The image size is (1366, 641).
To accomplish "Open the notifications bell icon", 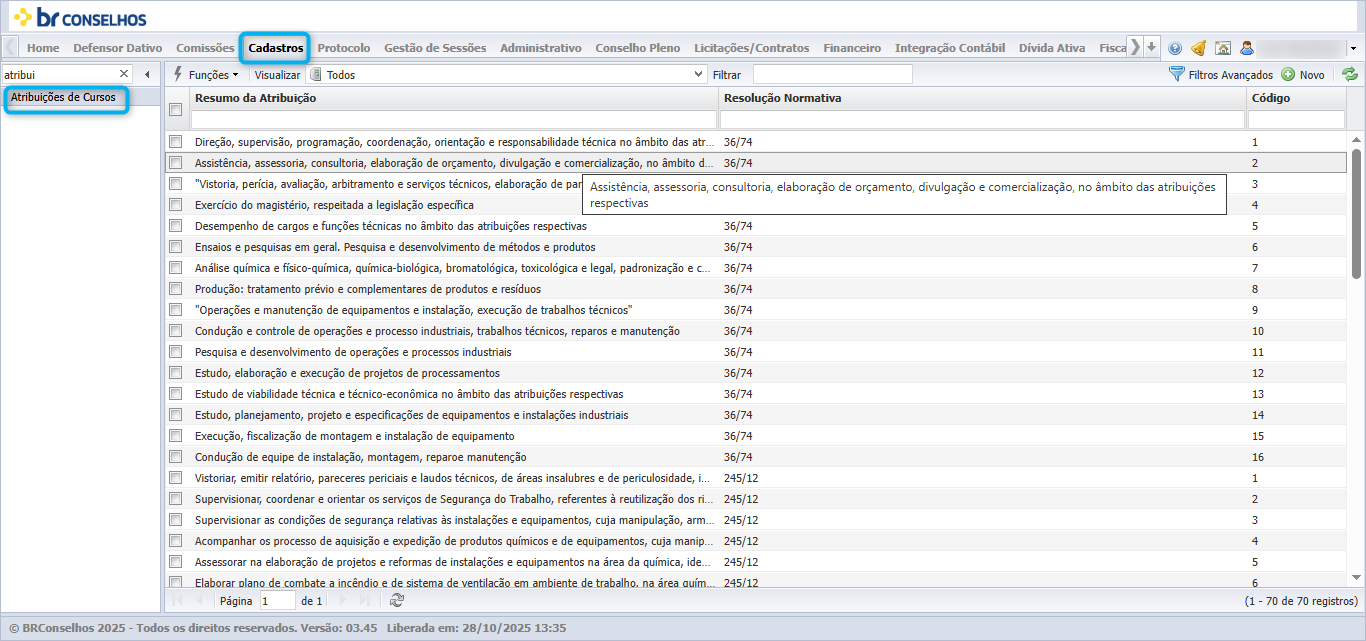I will click(1198, 48).
